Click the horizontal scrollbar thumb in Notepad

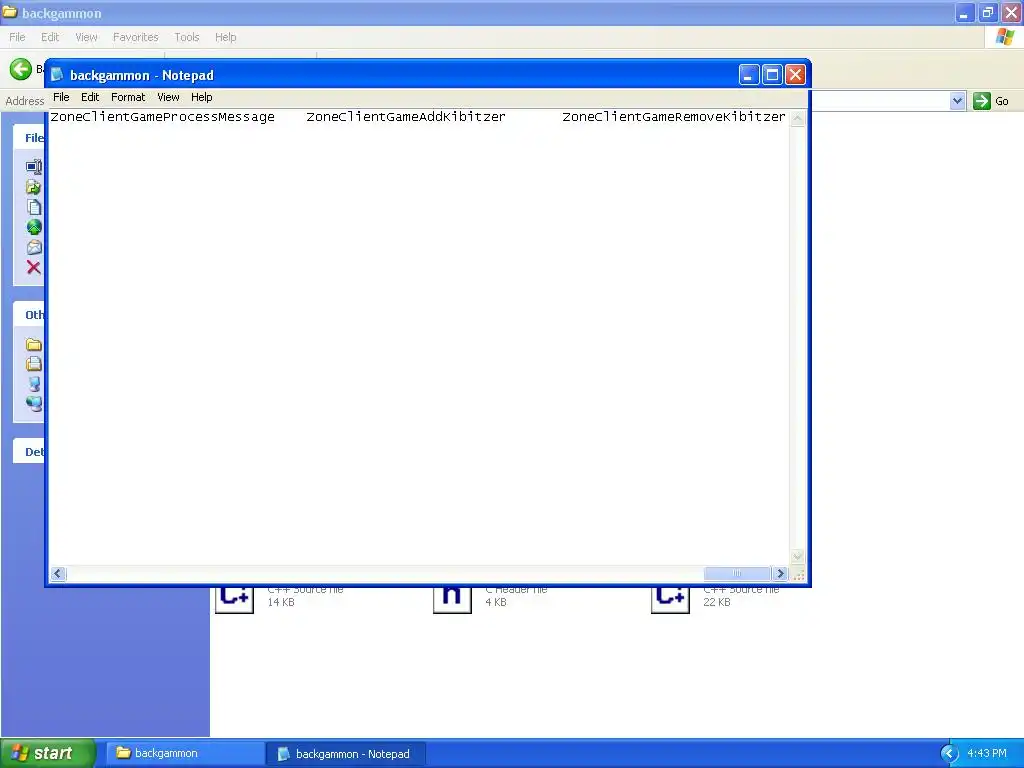737,573
